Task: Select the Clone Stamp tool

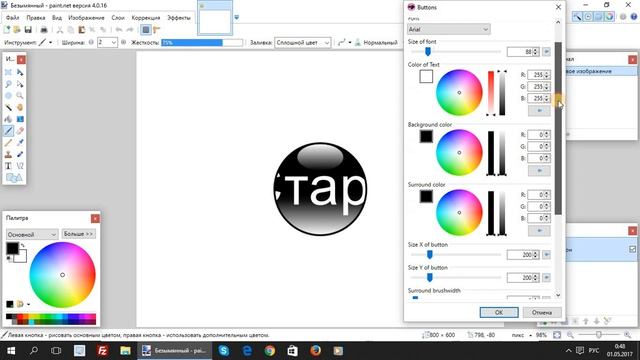Action: tap(8, 154)
